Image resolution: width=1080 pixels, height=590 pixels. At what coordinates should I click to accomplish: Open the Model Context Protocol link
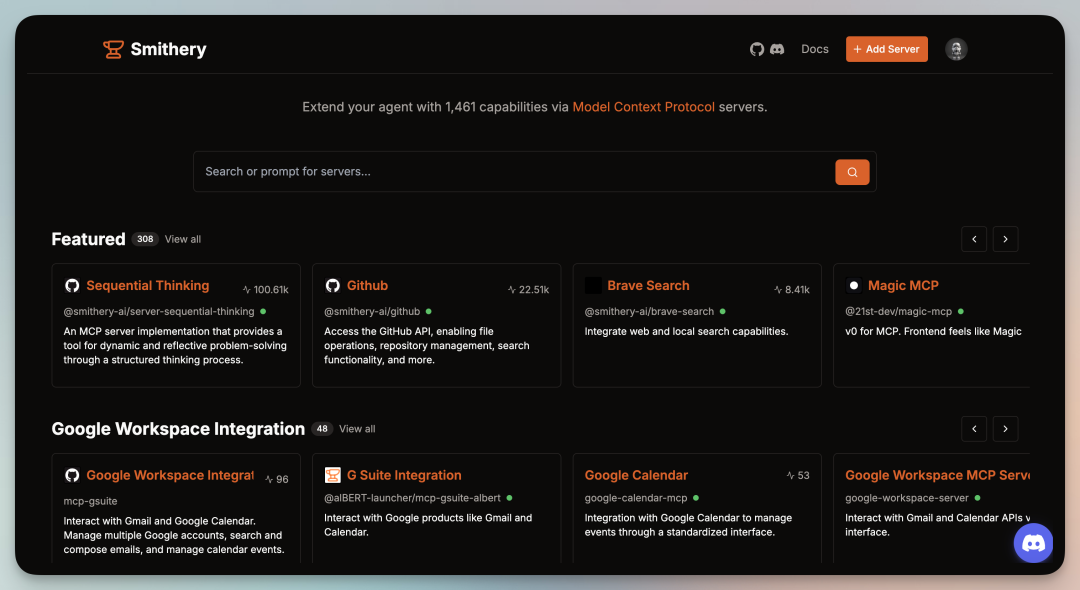click(643, 107)
